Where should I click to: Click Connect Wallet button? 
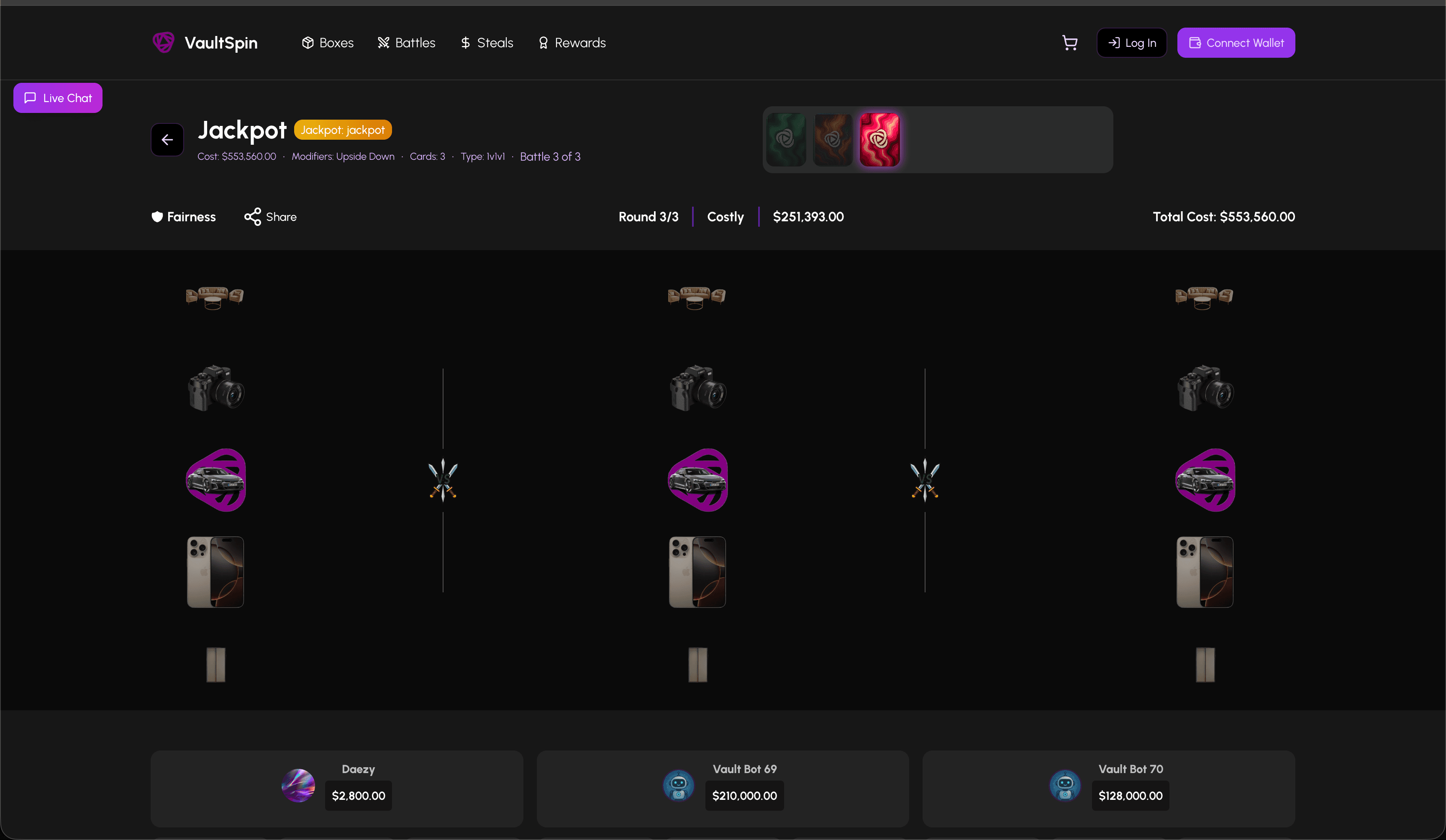1236,43
